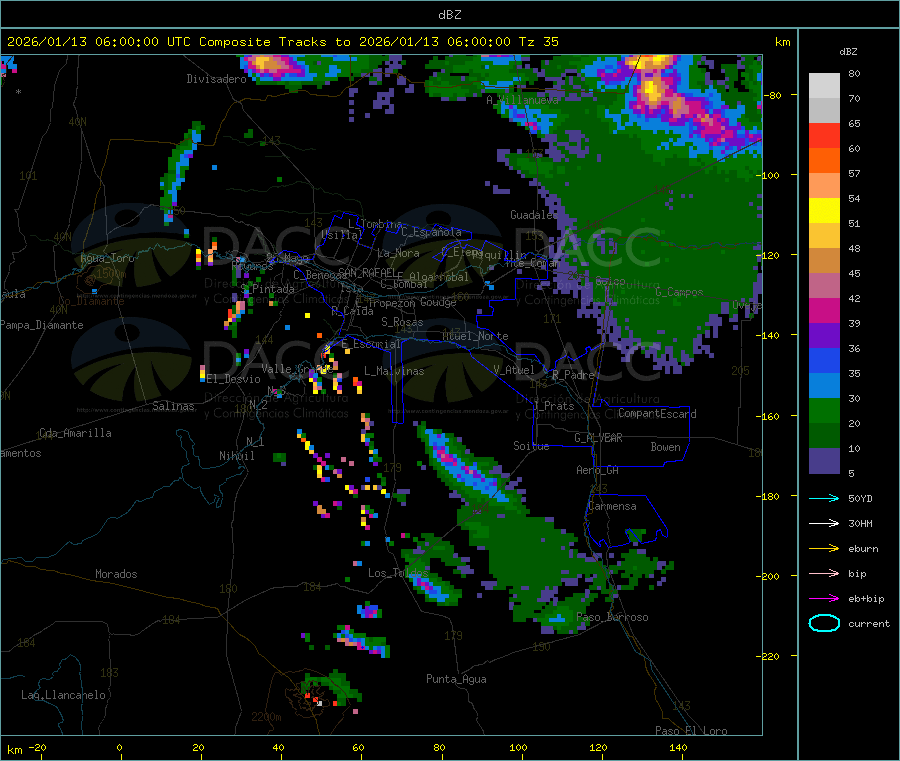Click the white 30HM arrow in legend
The width and height of the screenshot is (900, 761).
[824, 523]
